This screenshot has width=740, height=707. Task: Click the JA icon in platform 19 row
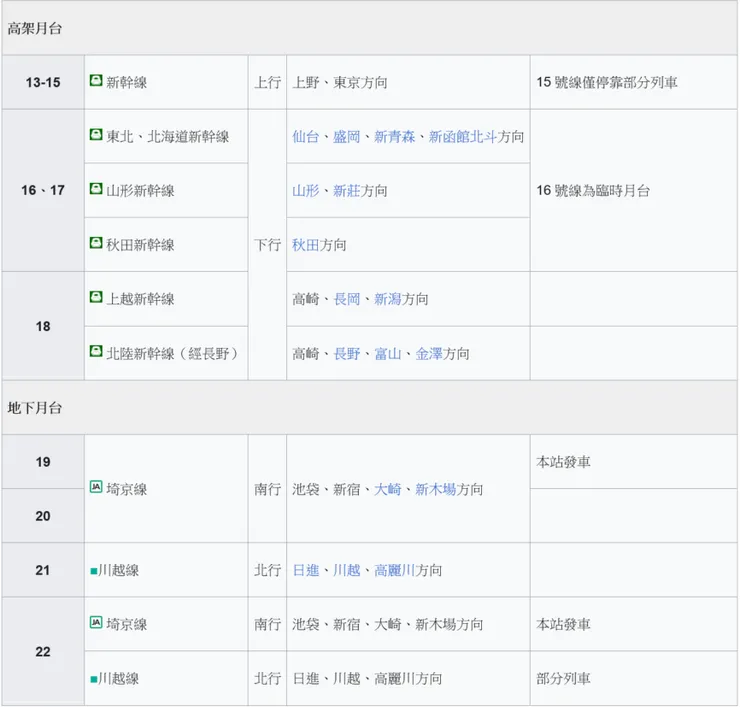tap(96, 487)
